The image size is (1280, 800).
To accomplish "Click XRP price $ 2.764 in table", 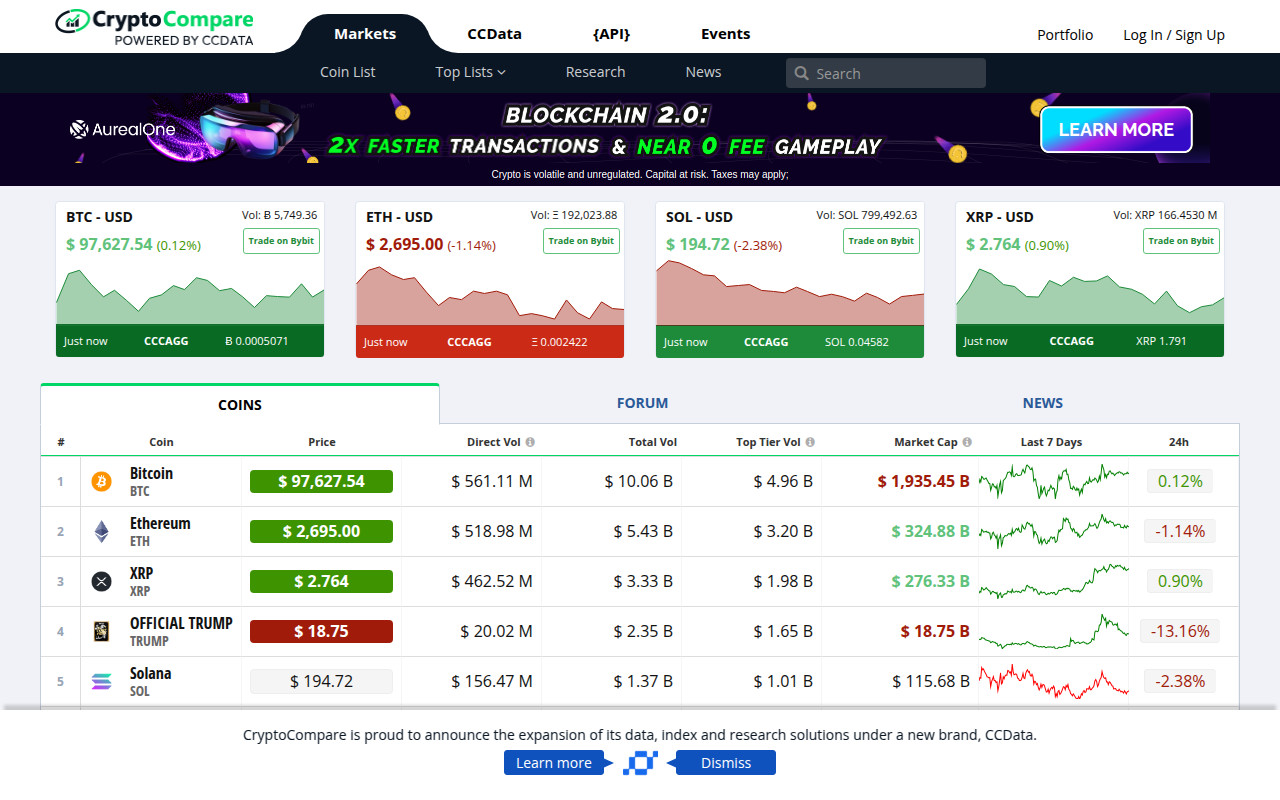I will coord(321,582).
